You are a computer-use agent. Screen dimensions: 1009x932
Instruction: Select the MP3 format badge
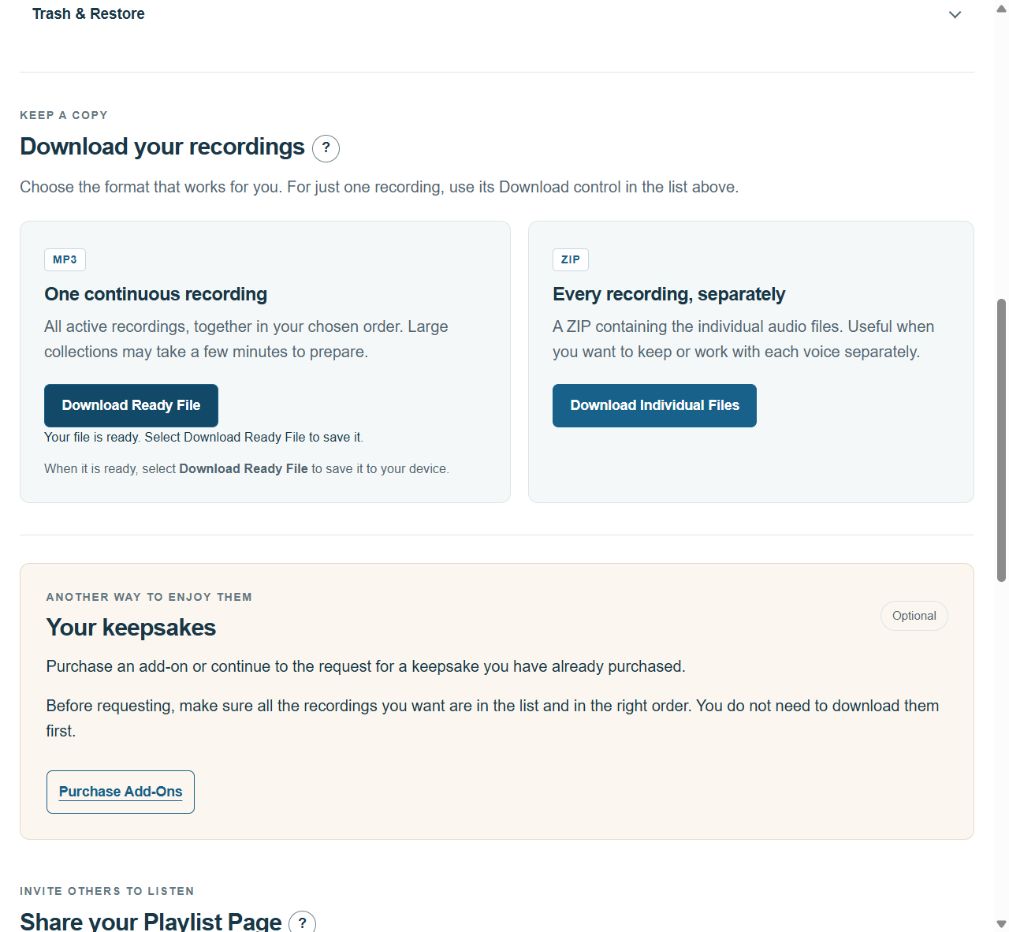pyautogui.click(x=65, y=259)
